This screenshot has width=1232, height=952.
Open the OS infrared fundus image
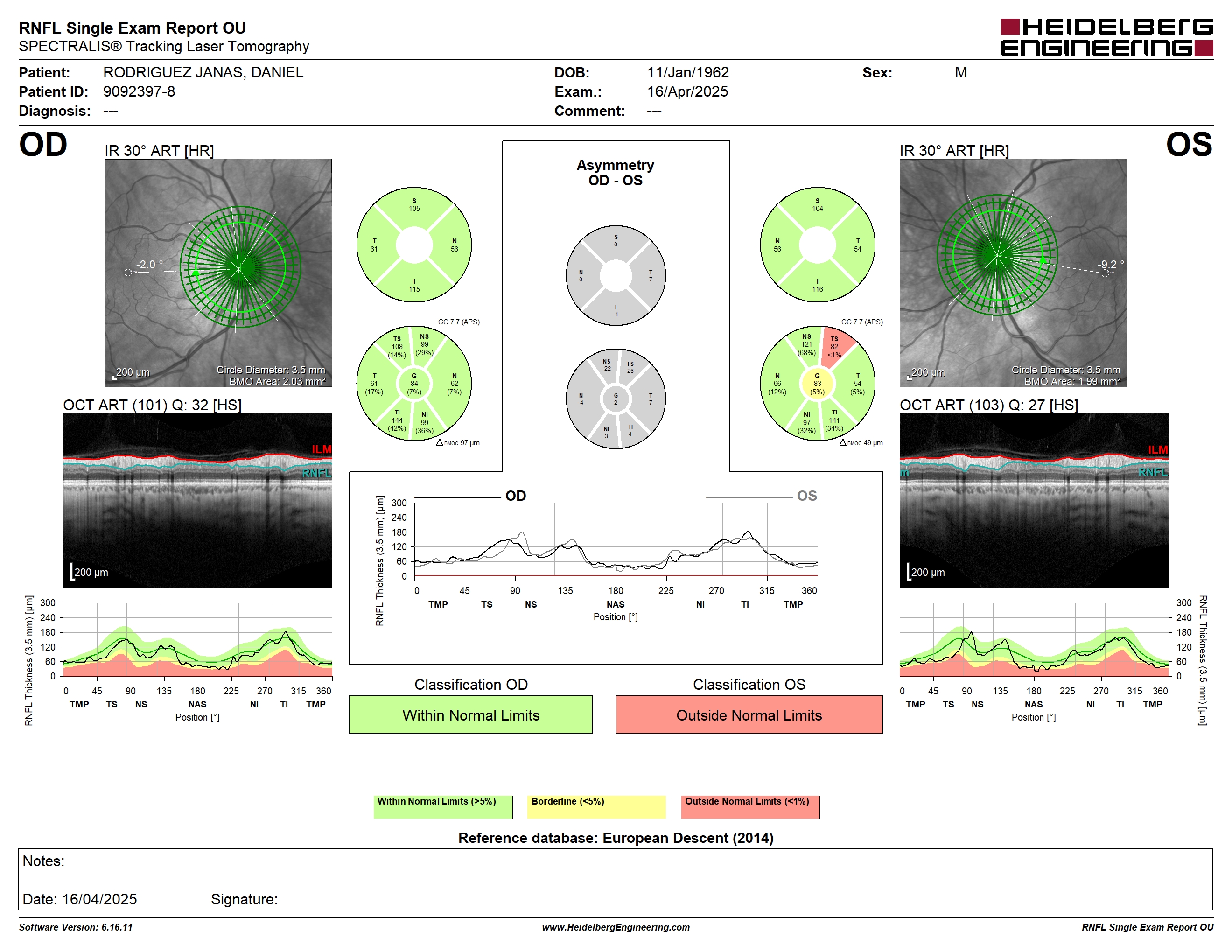1013,273
